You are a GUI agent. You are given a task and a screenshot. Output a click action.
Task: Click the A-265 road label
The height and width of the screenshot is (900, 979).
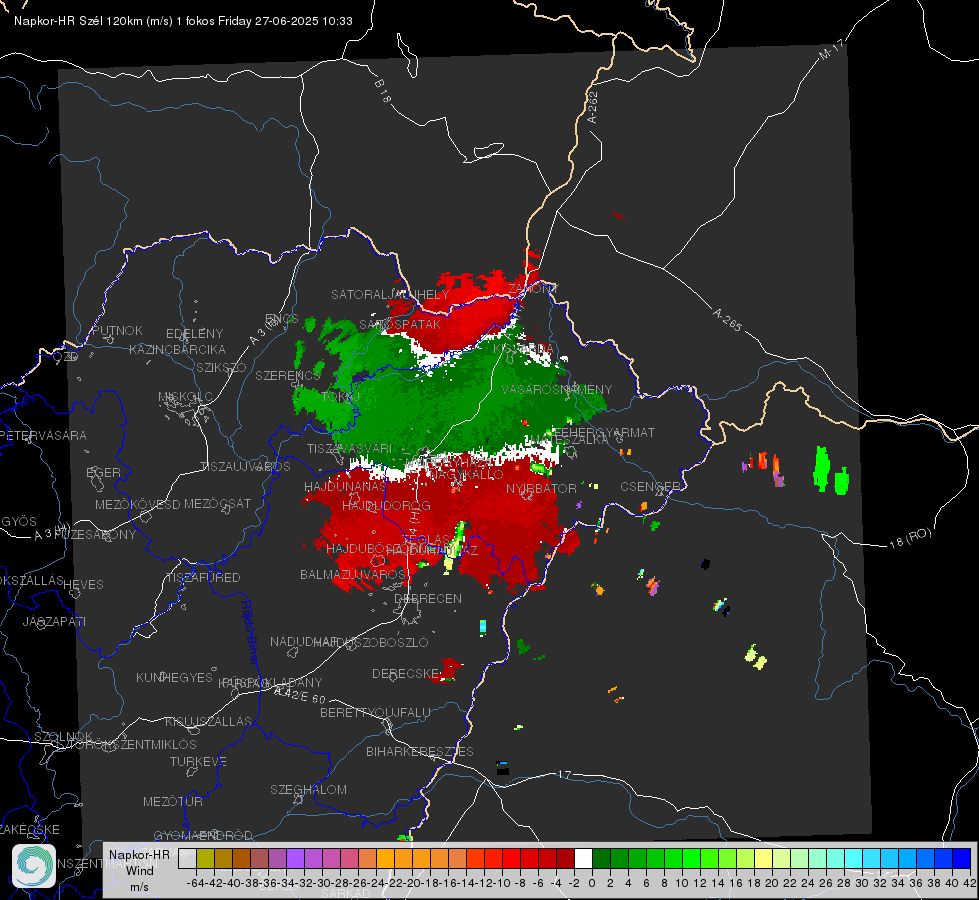point(727,319)
